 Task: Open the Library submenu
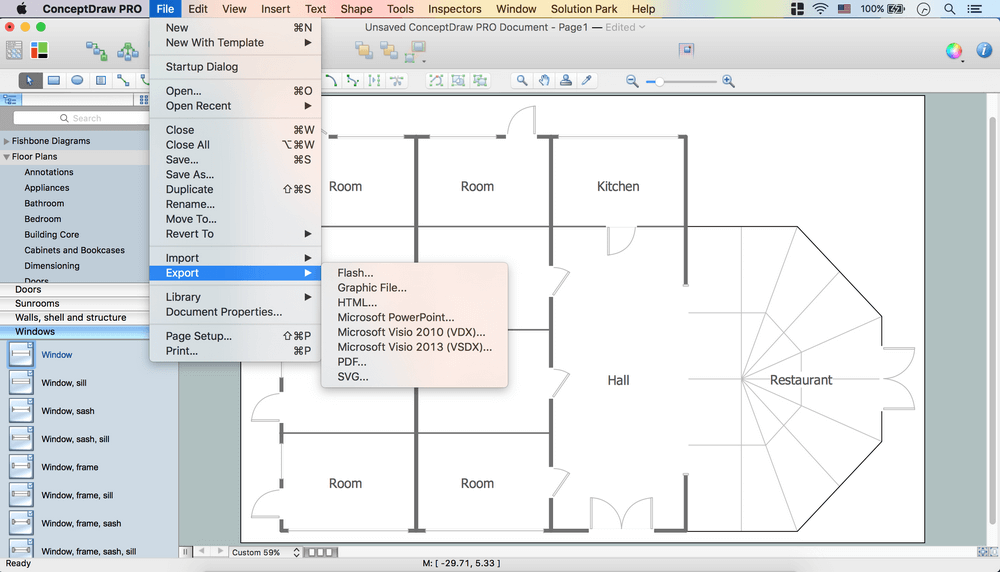pyautogui.click(x=235, y=297)
